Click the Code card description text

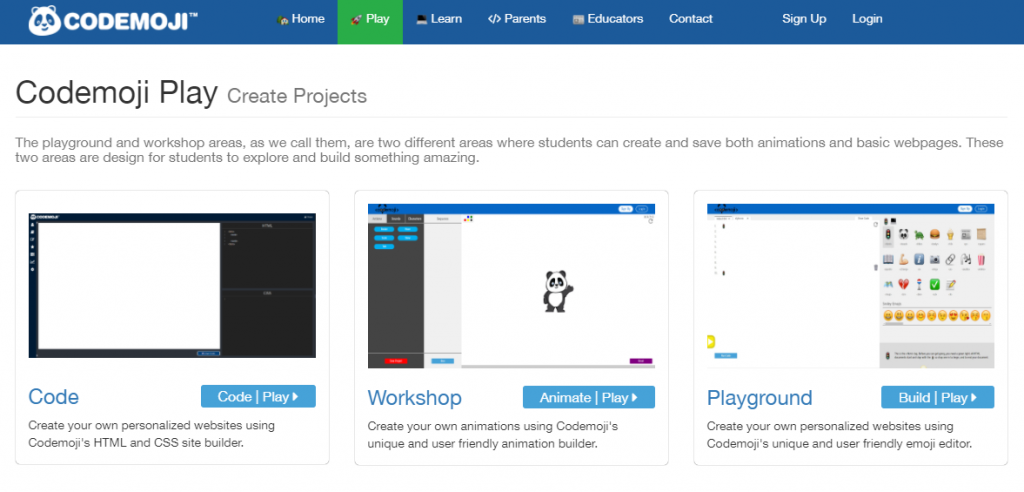click(x=152, y=434)
